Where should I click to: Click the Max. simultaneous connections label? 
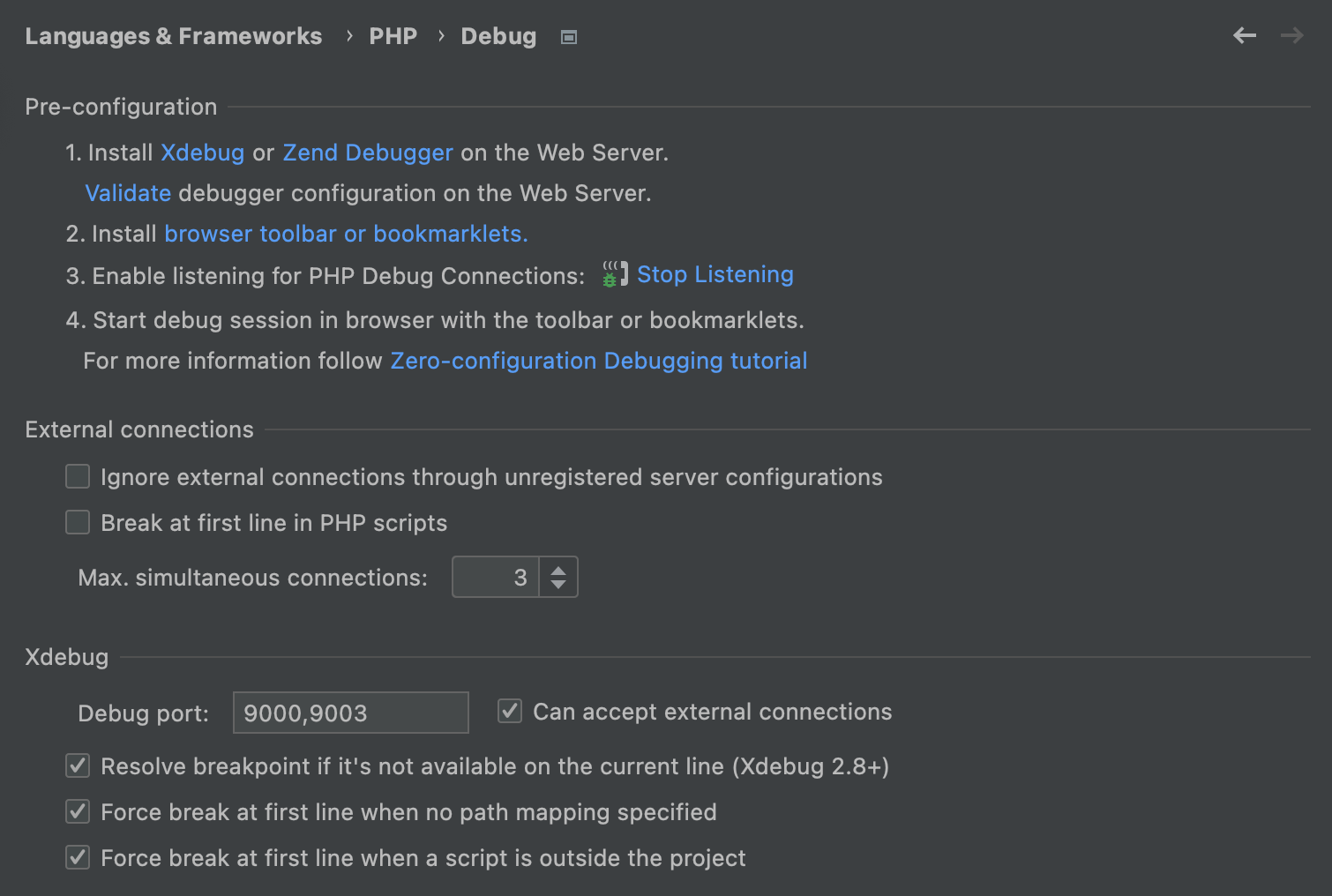point(253,578)
